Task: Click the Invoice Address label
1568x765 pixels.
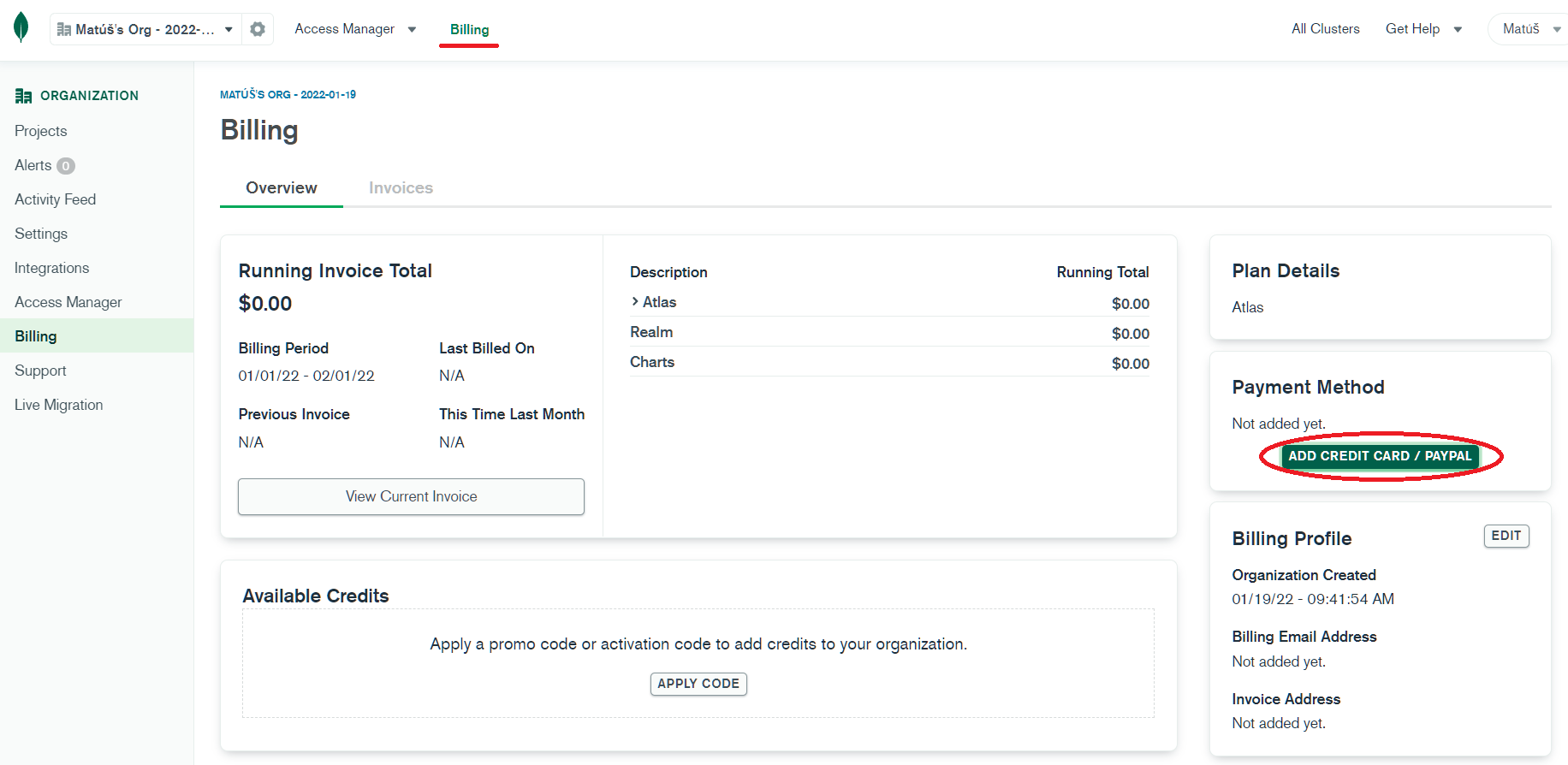Action: (x=1286, y=699)
